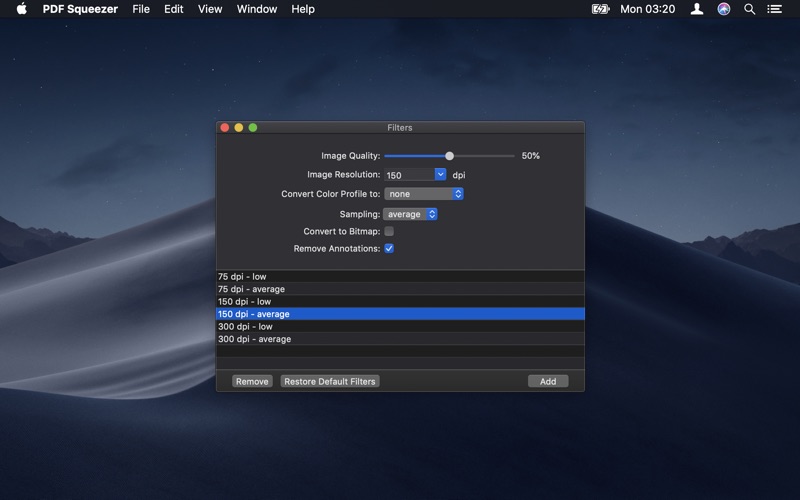Launch Siri from the menu bar
Image resolution: width=800 pixels, height=500 pixels.
(723, 9)
